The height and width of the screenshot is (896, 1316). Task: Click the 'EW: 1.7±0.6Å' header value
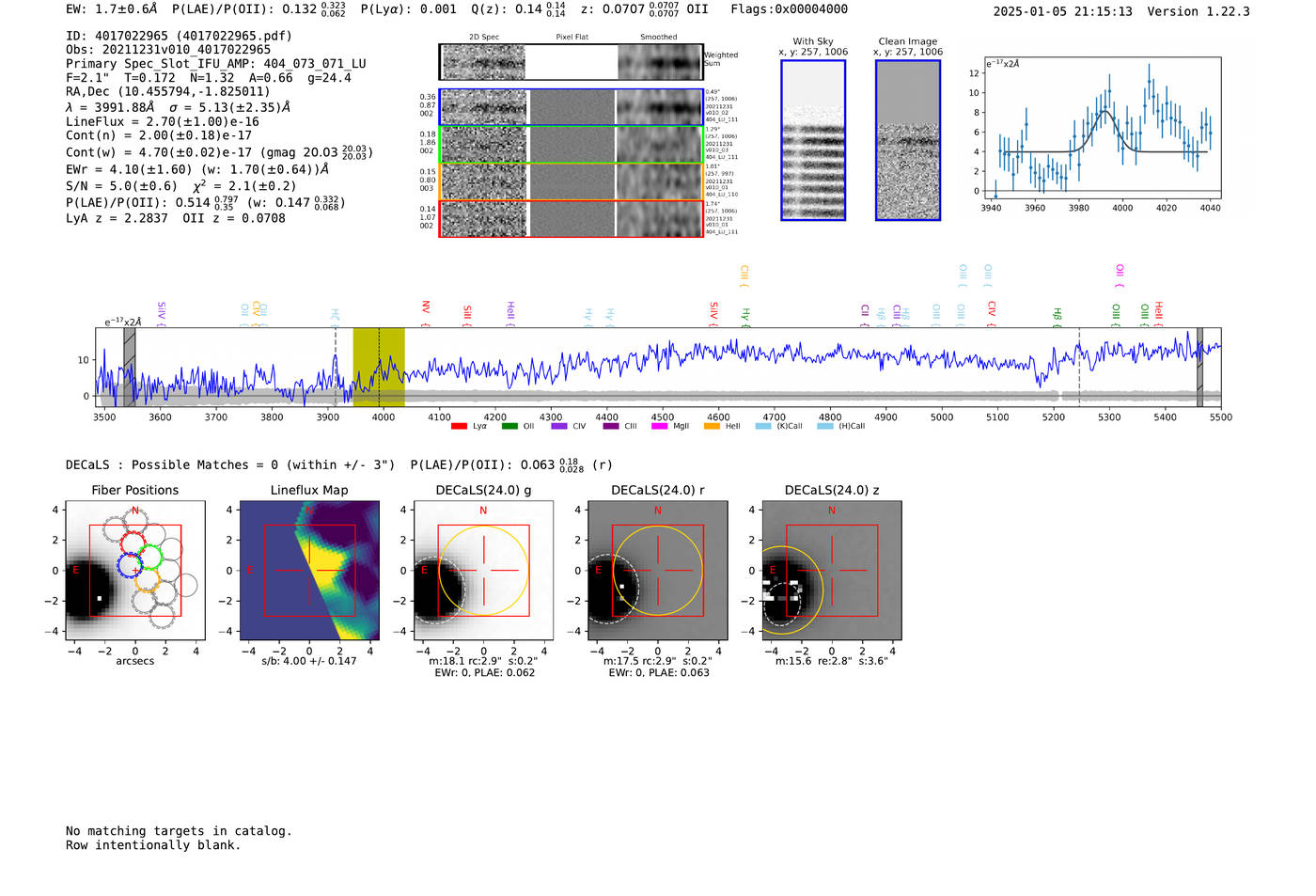(112, 9)
